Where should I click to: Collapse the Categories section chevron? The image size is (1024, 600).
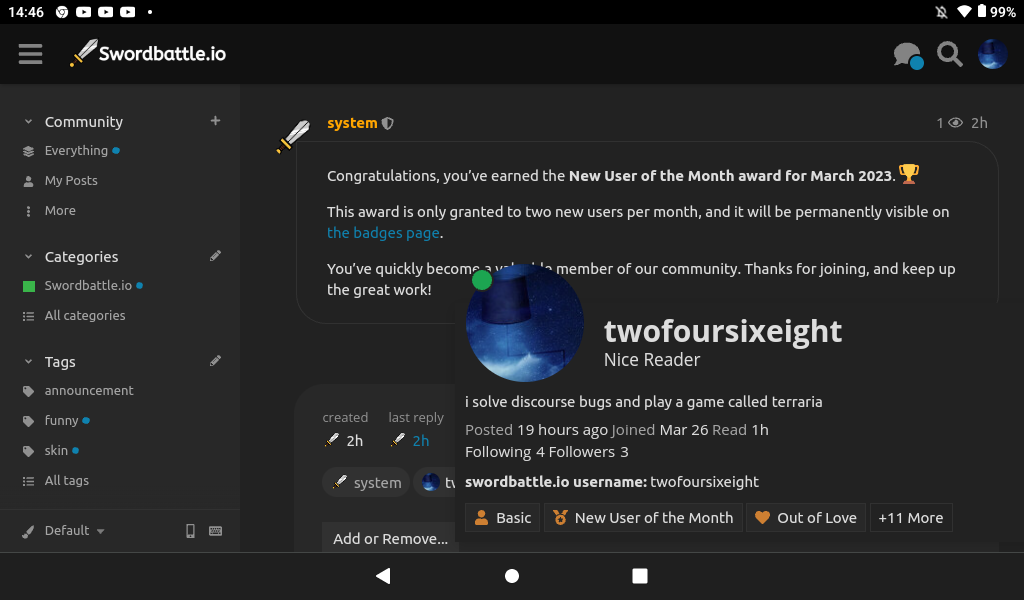28,257
